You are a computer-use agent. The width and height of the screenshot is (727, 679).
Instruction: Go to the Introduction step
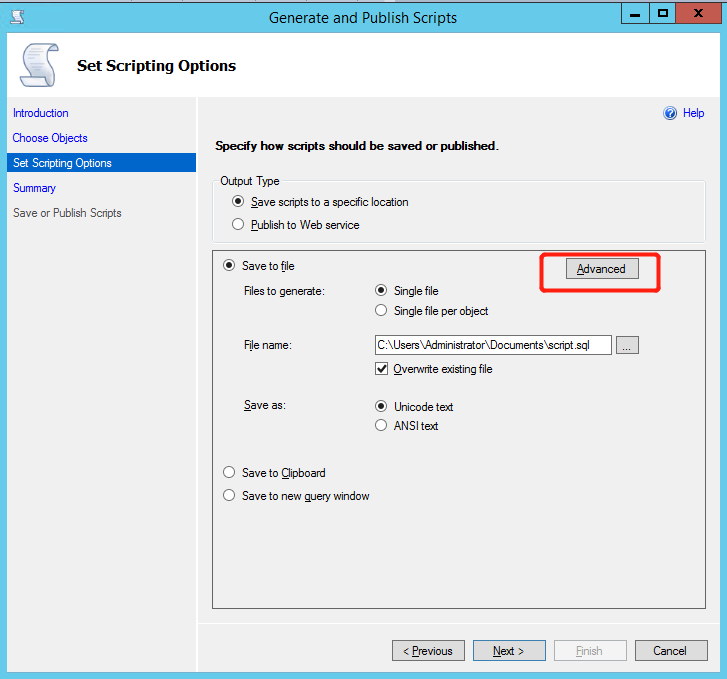[x=41, y=113]
